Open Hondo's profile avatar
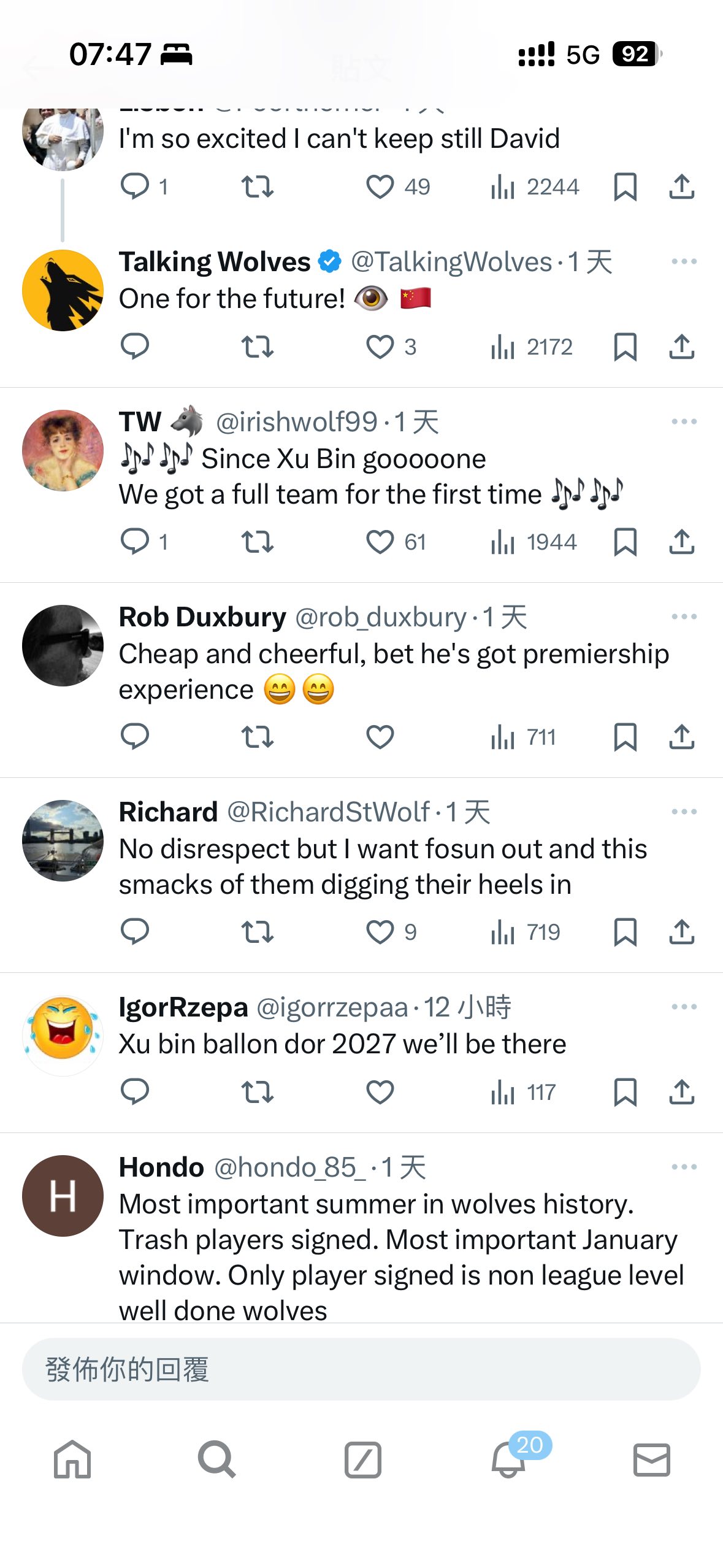Viewport: 723px width, 1568px height. point(63,1196)
